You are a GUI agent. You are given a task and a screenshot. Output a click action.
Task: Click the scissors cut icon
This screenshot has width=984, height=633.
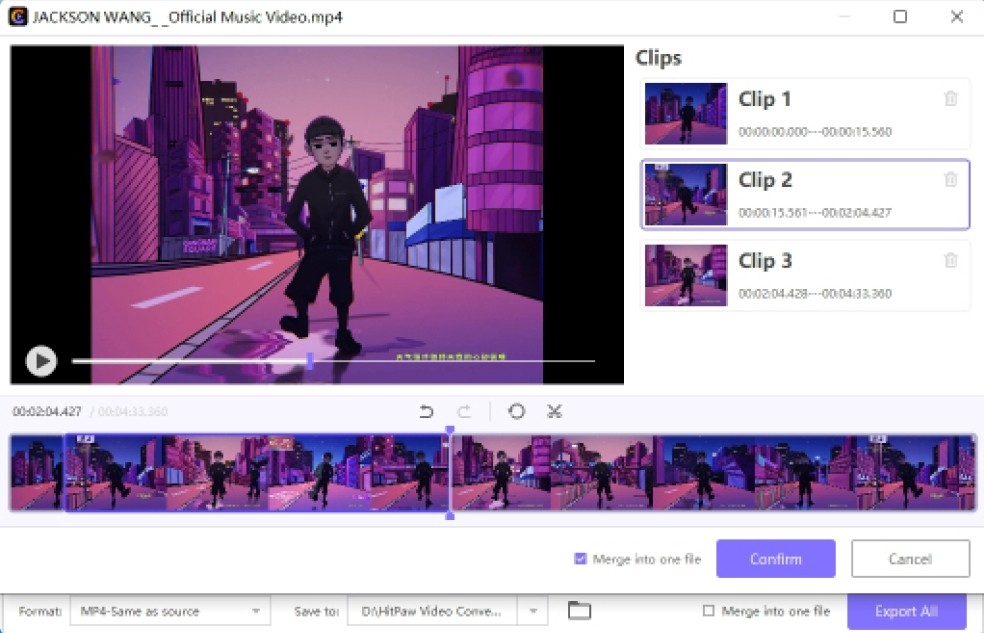pos(554,412)
